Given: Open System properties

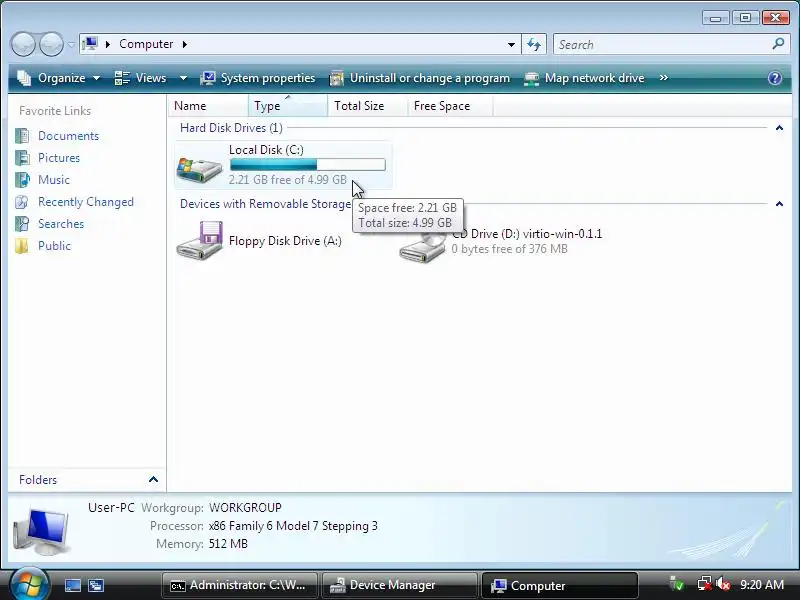Looking at the screenshot, I should coord(258,78).
